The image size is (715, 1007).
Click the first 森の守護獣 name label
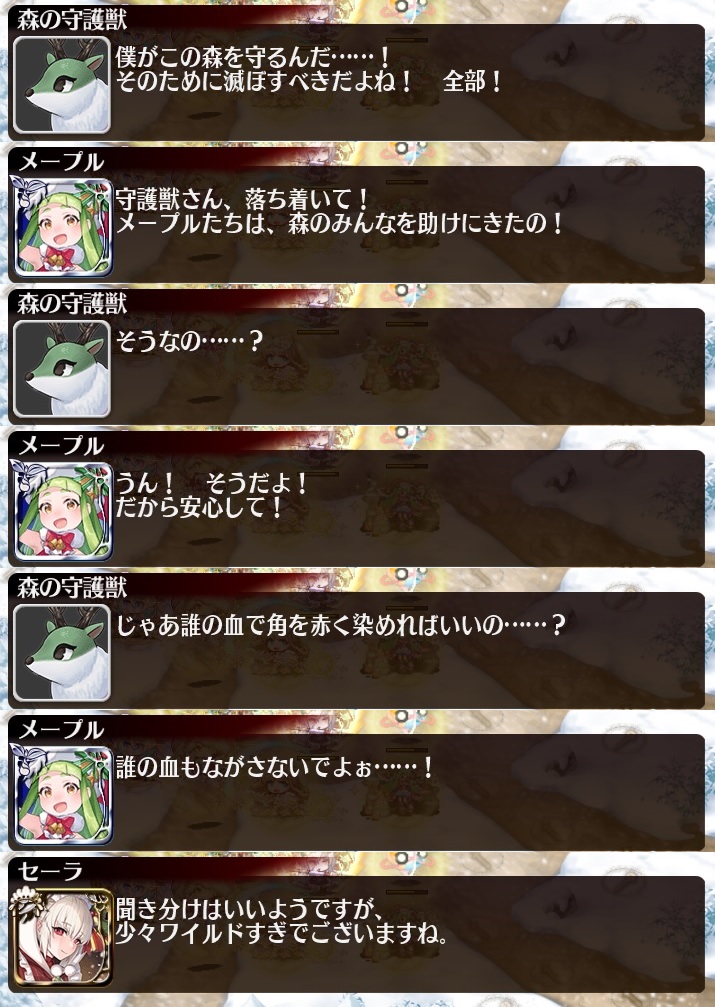pyautogui.click(x=72, y=19)
